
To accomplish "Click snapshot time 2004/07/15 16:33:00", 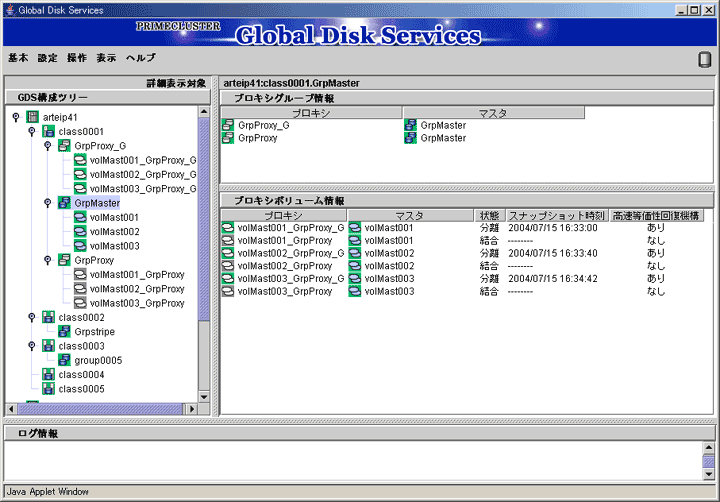I will [553, 227].
